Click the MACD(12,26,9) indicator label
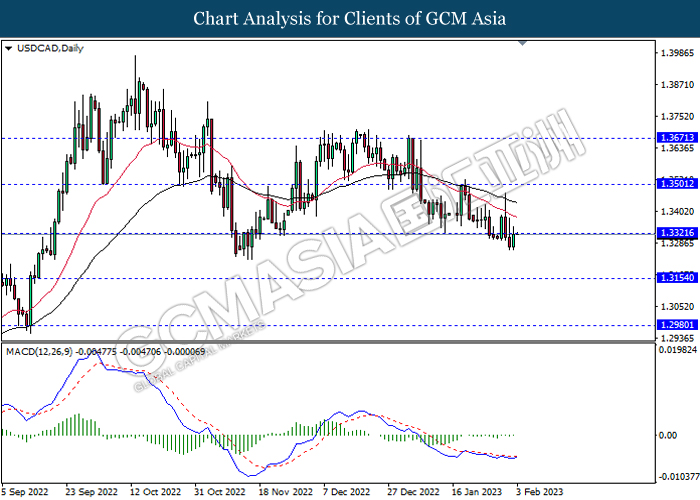Viewport: 700px width, 500px height. pyautogui.click(x=105, y=352)
